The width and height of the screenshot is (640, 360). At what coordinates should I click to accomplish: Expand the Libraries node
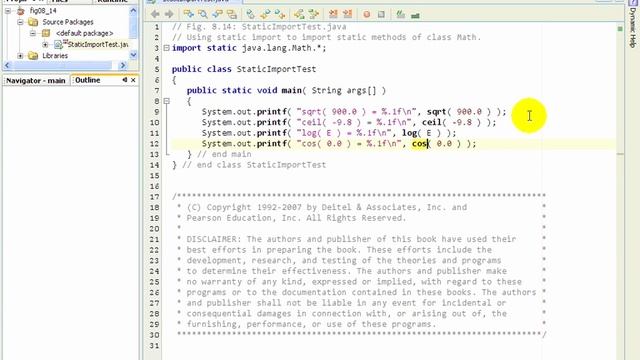20,56
